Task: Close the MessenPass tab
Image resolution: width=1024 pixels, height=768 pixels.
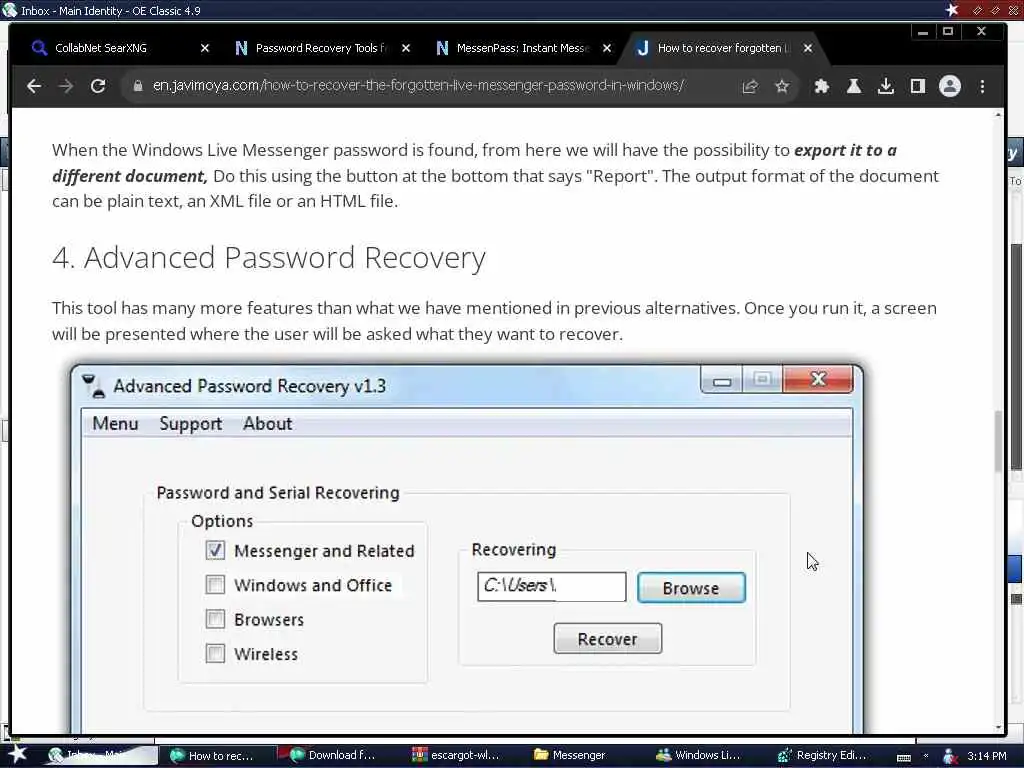Action: tap(607, 48)
